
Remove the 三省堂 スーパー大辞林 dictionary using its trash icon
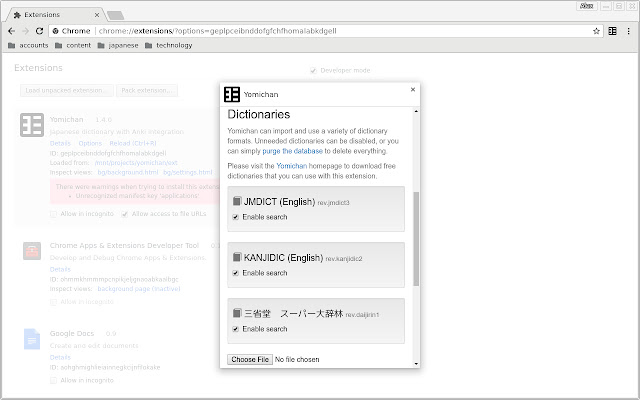tap(237, 313)
